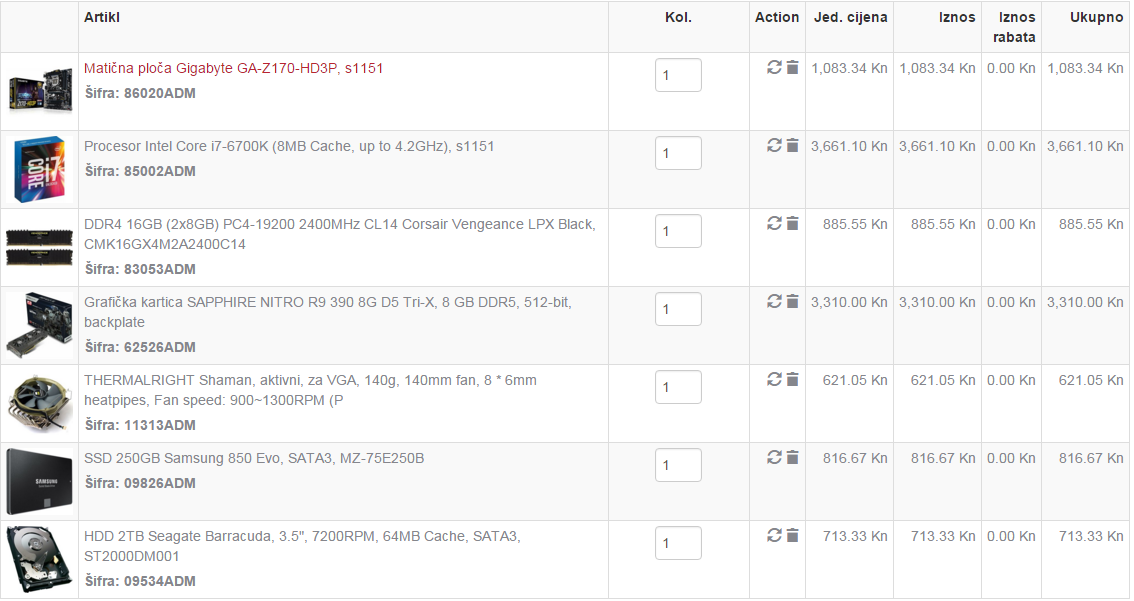Open the Samsung SSD product image
The image size is (1134, 601).
click(39, 480)
